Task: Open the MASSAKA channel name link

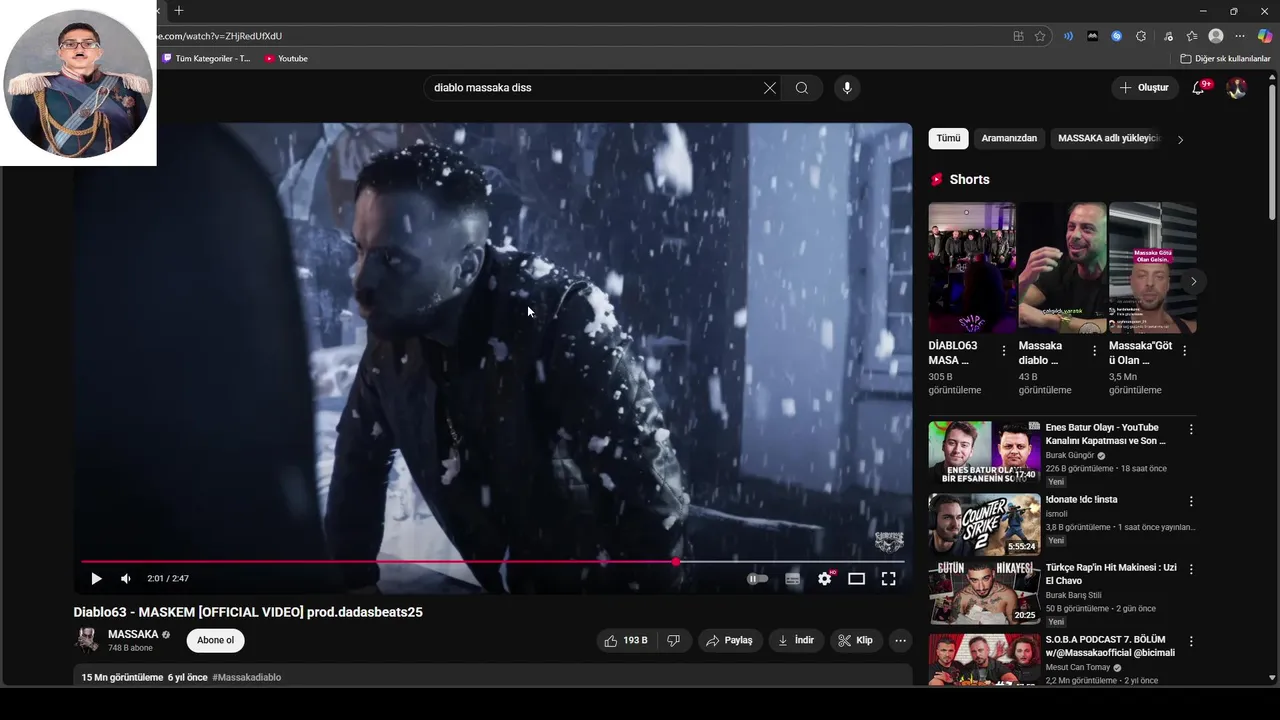Action: pyautogui.click(x=133, y=634)
